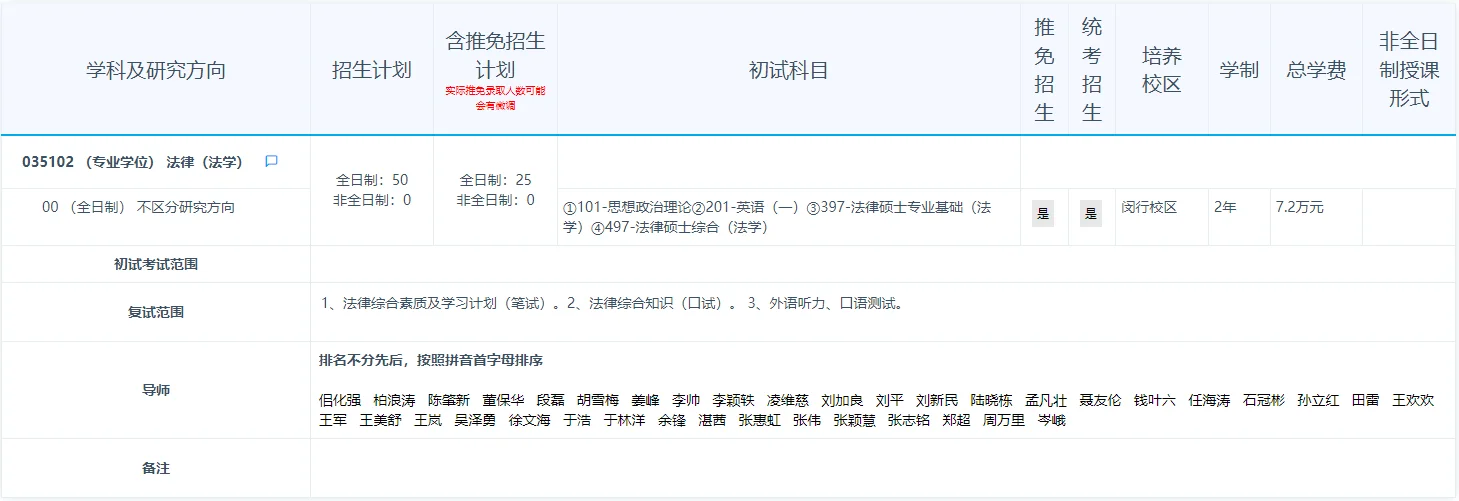
Task: Click tutor name 李帅
Action: 686,400
